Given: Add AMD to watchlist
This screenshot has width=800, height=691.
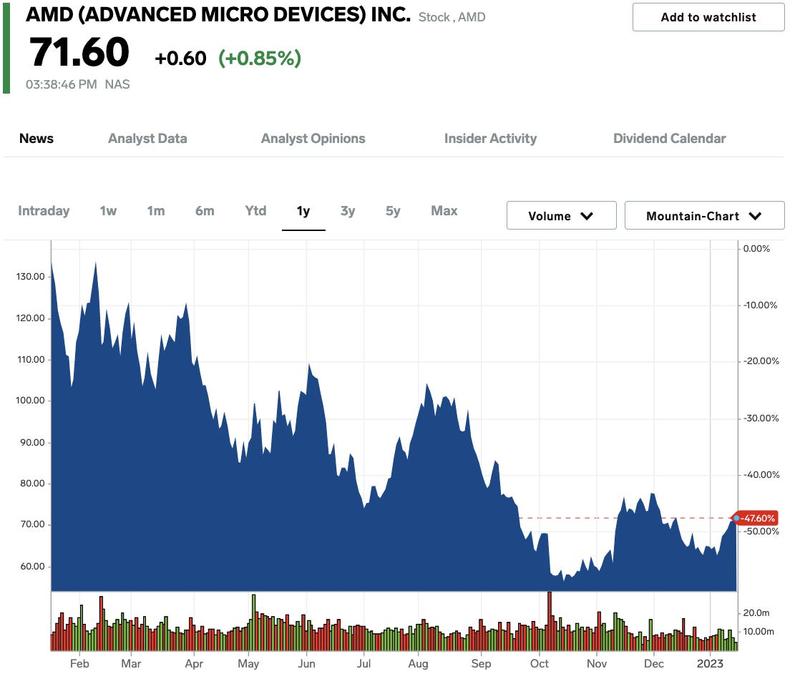Looking at the screenshot, I should (x=708, y=17).
